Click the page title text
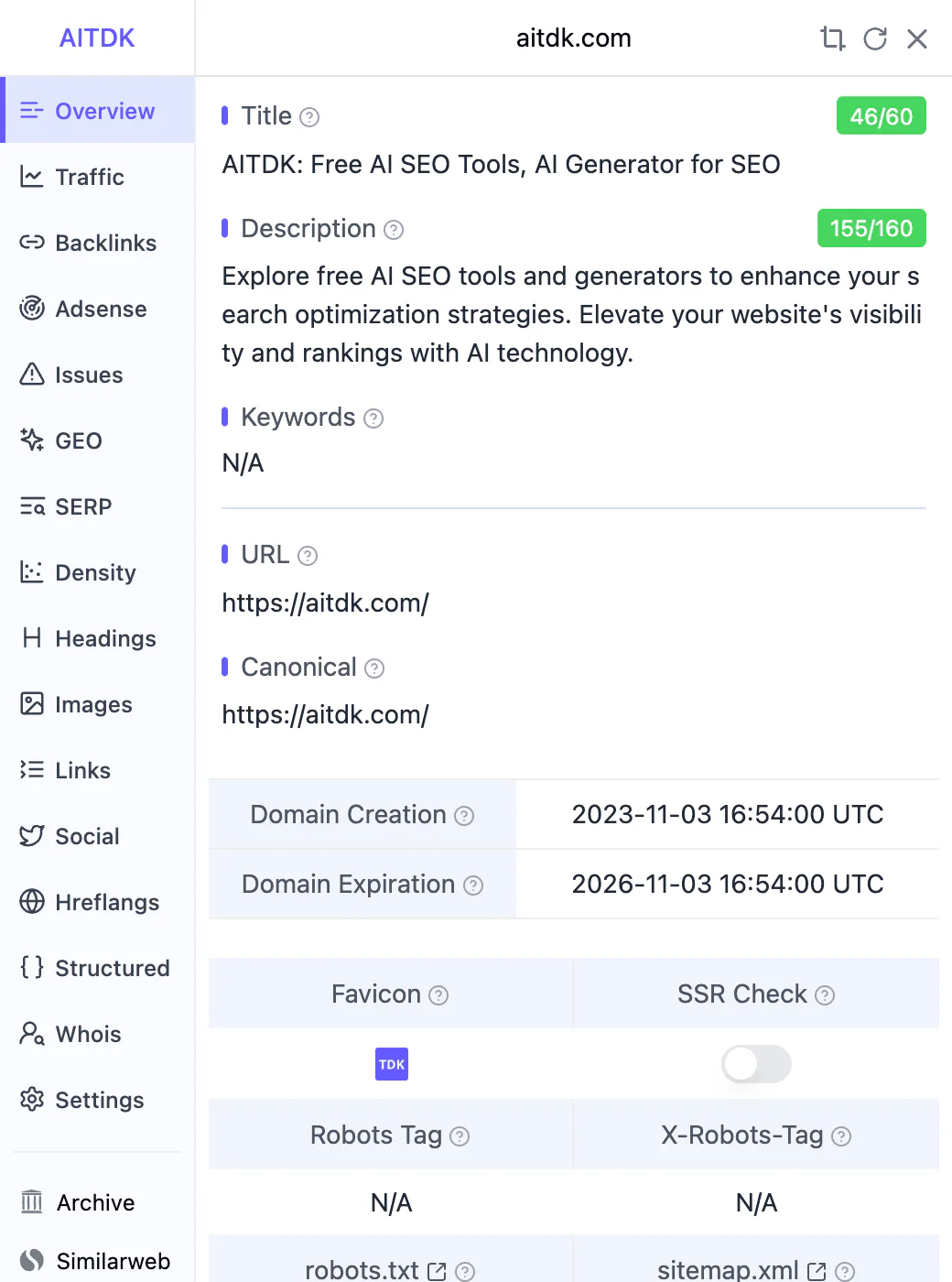Screen dimensions: 952x1282 pyautogui.click(x=502, y=165)
